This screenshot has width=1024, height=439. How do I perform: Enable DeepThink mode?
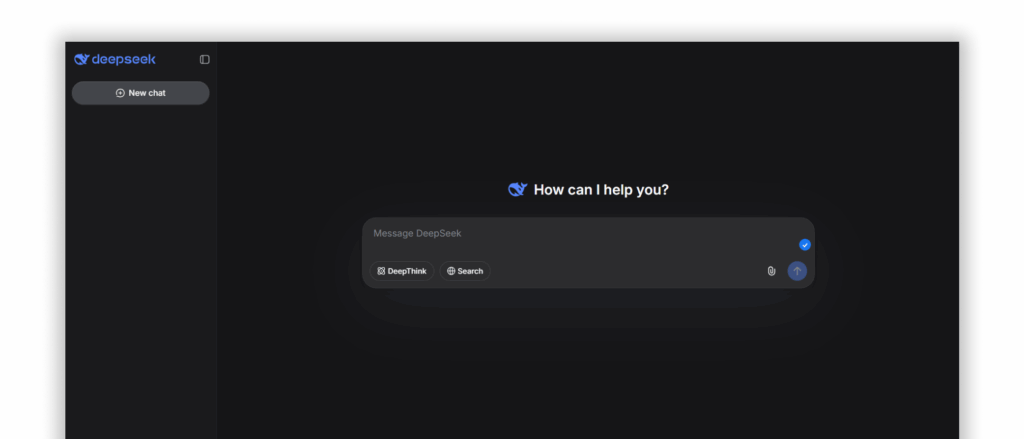coord(402,271)
